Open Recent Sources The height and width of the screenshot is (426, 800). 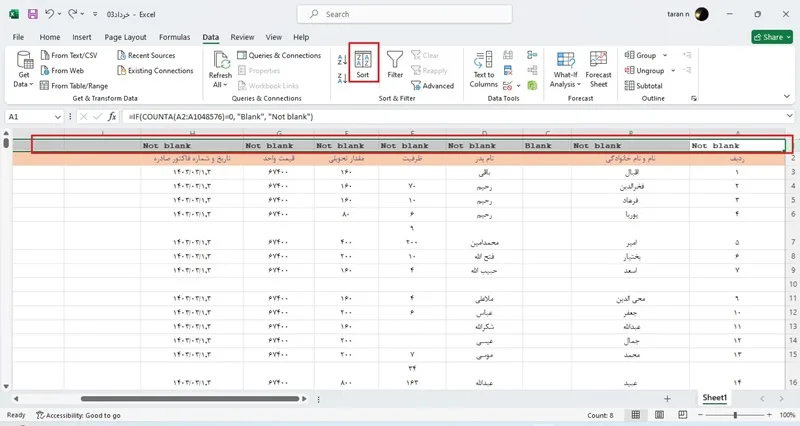146,55
